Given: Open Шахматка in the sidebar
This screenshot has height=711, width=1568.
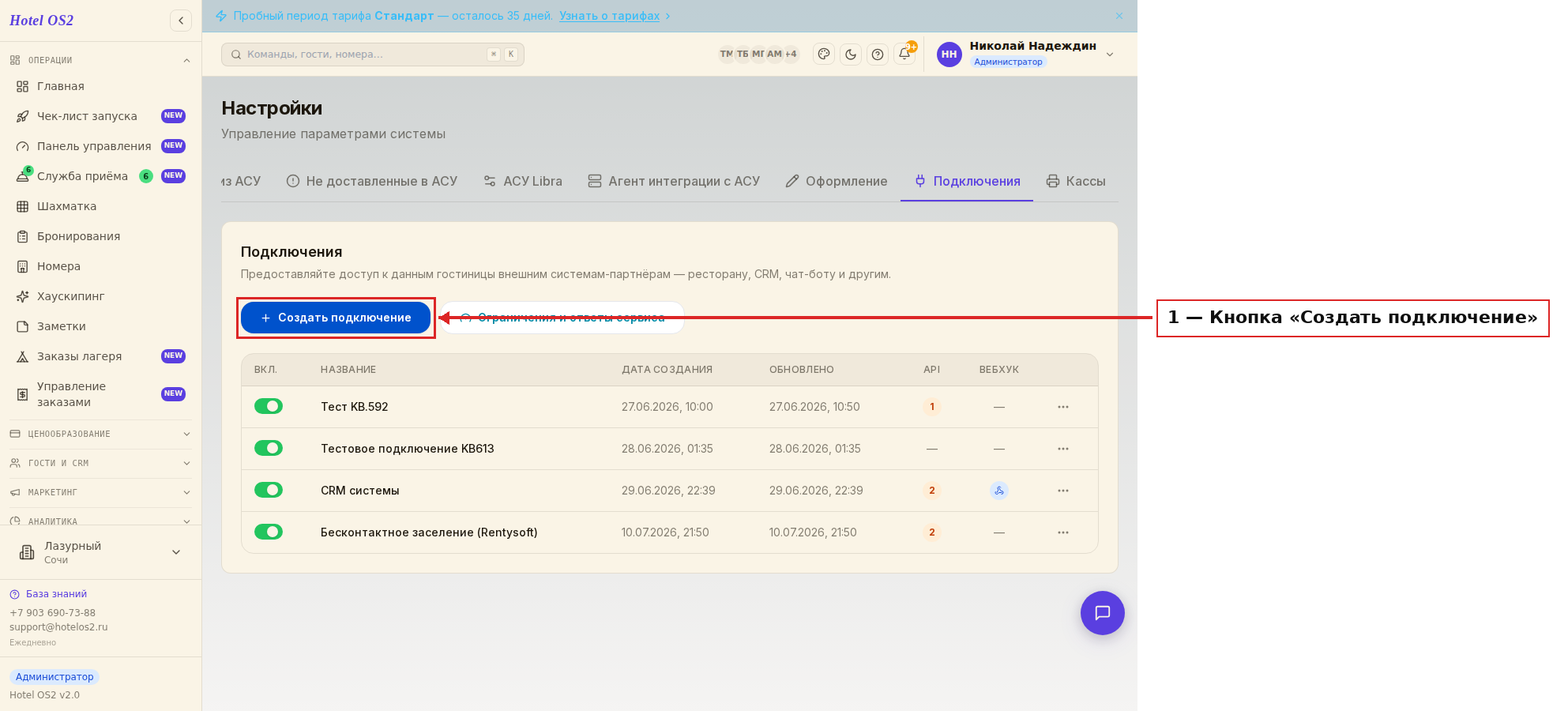Looking at the screenshot, I should (100, 206).
